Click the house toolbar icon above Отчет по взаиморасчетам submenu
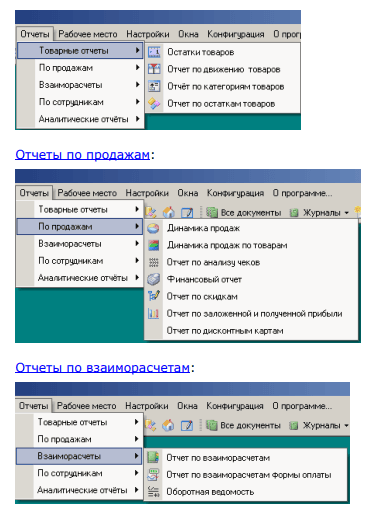The height and width of the screenshot is (508, 365). pyautogui.click(x=168, y=425)
